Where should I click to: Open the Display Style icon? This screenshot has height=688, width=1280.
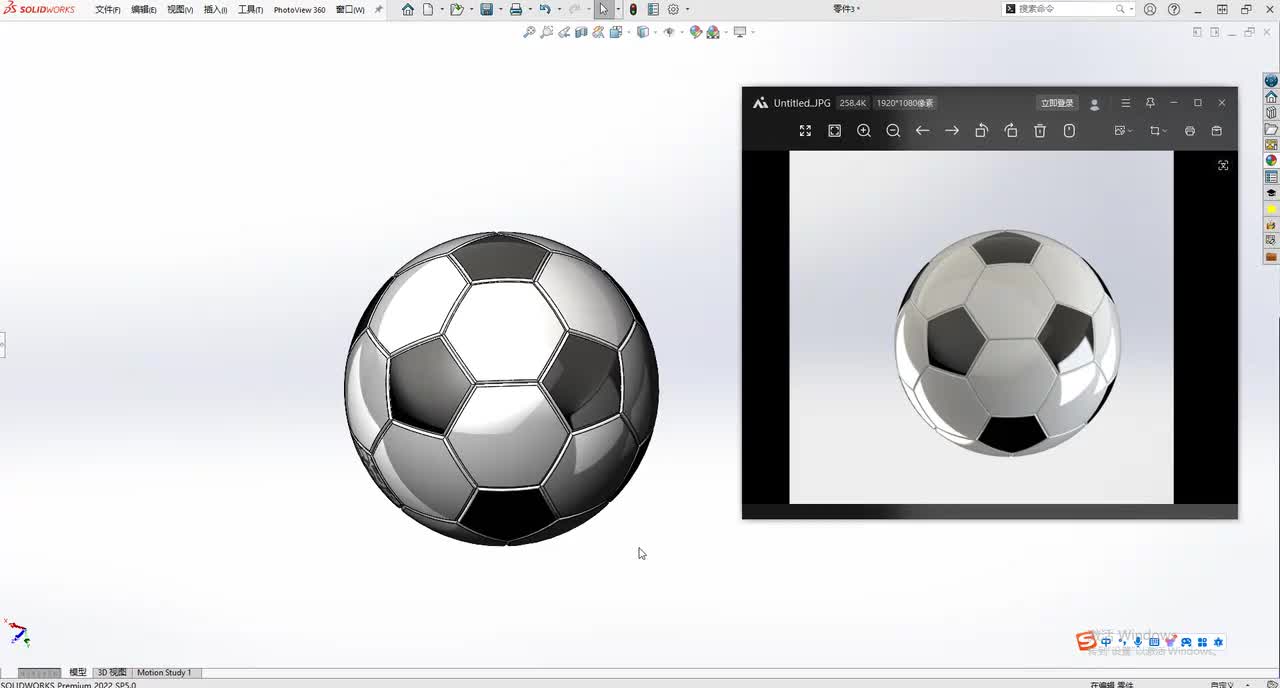tap(642, 32)
